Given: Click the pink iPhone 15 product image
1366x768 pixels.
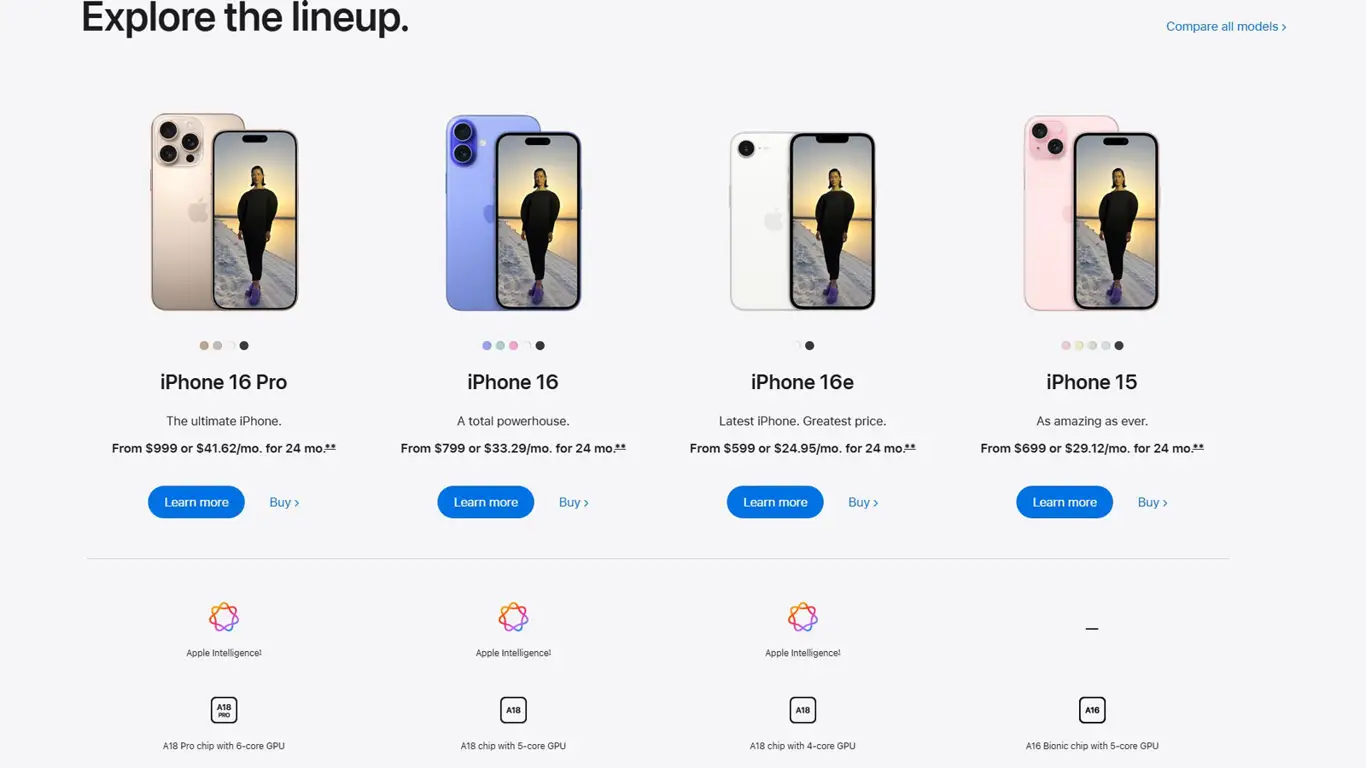Looking at the screenshot, I should 1092,213.
